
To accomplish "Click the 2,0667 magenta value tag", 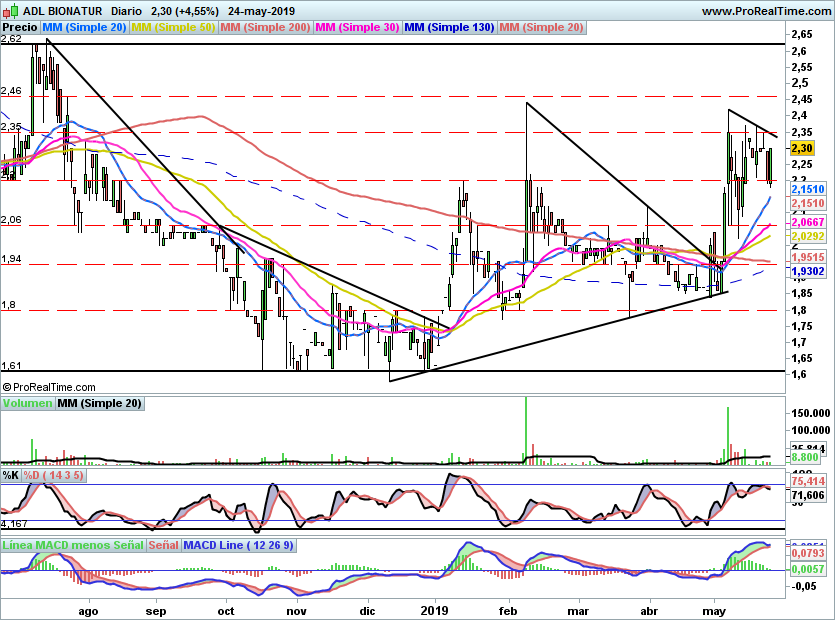I will (807, 222).
